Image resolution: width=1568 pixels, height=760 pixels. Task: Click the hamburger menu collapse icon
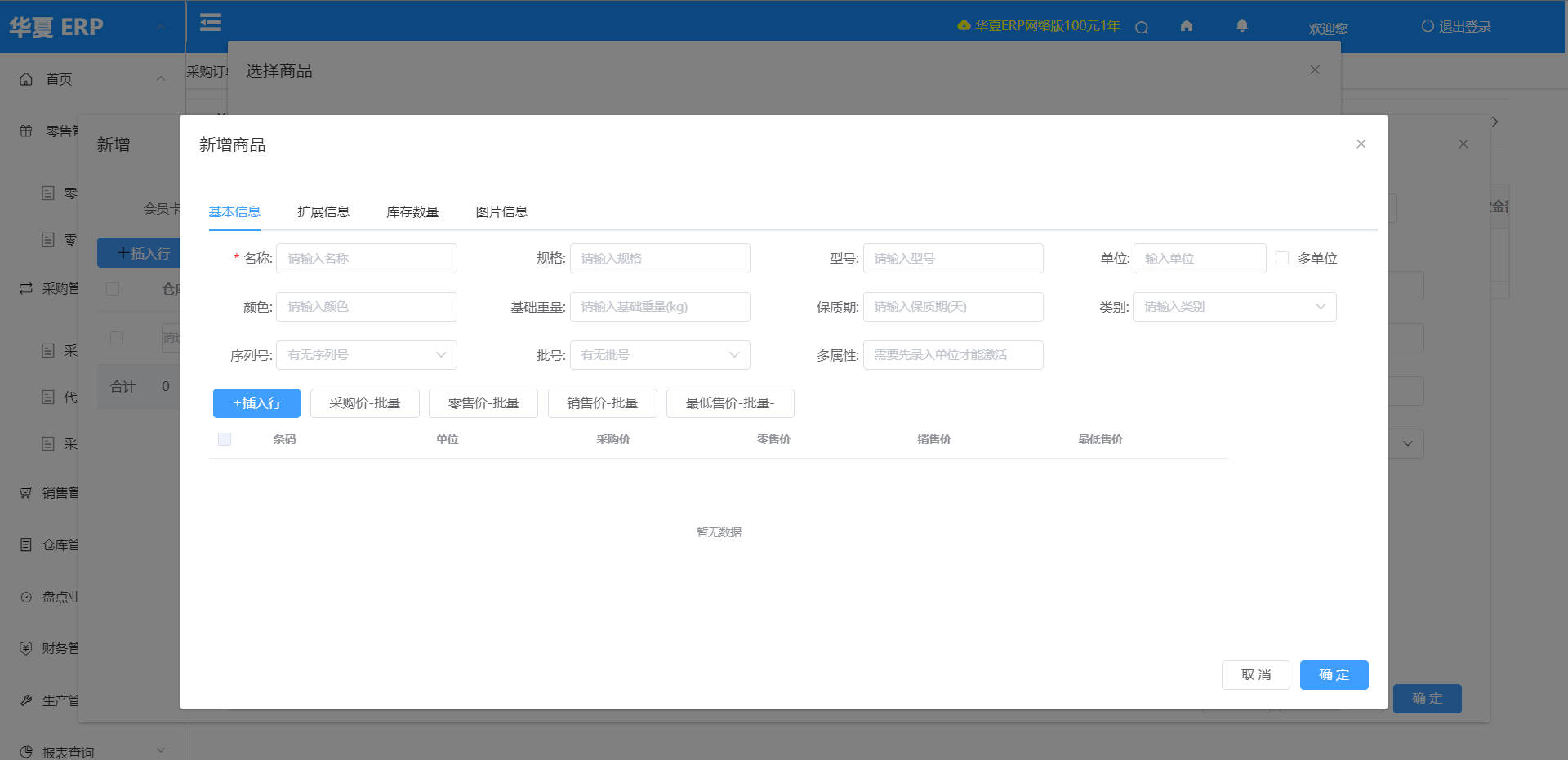coord(211,22)
